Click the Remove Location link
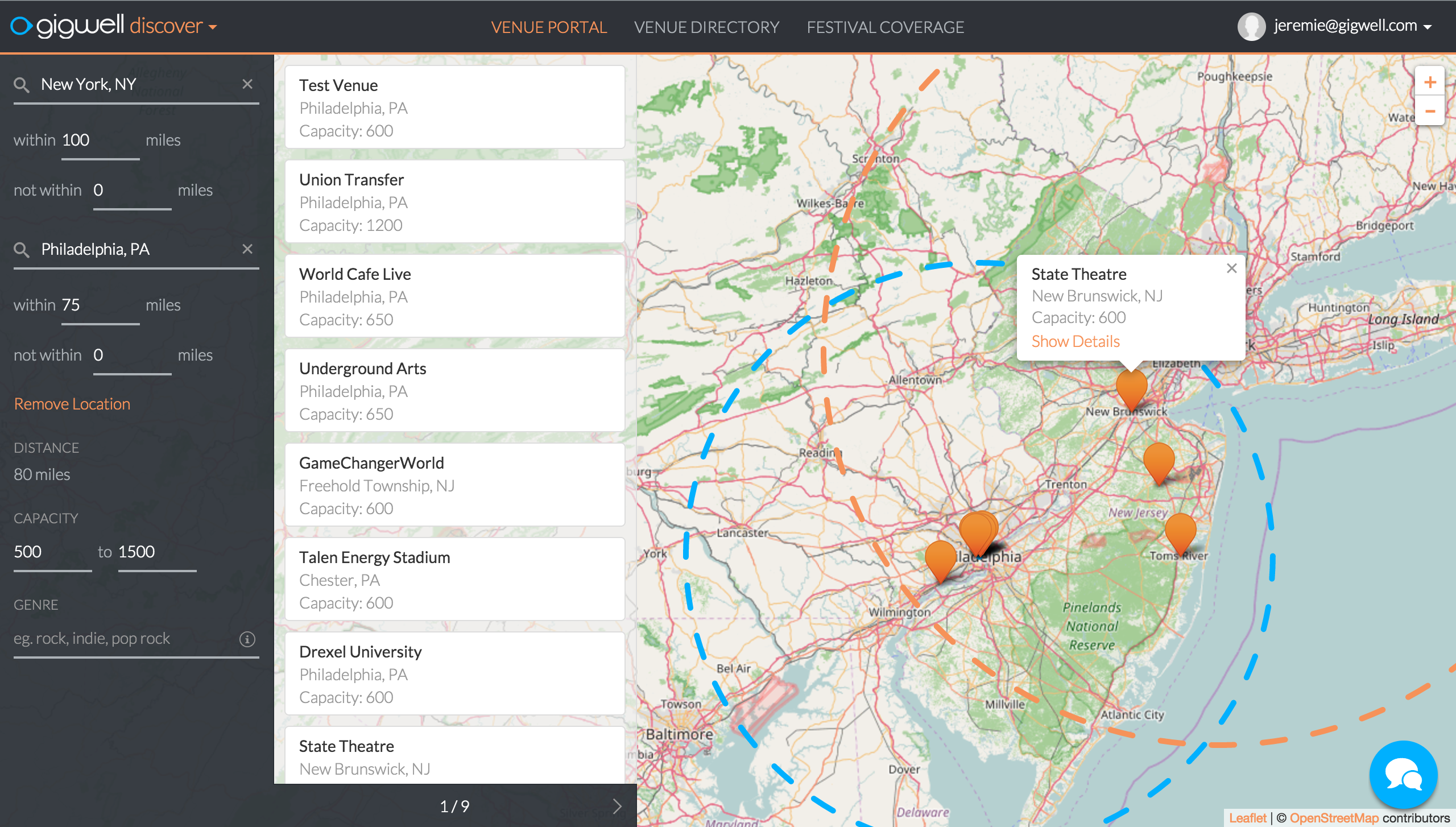Viewport: 1456px width, 827px height. tap(72, 404)
